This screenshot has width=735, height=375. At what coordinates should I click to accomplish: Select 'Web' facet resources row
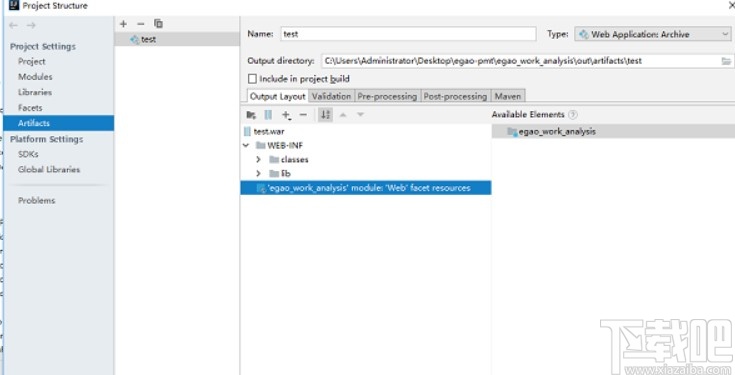click(x=366, y=188)
